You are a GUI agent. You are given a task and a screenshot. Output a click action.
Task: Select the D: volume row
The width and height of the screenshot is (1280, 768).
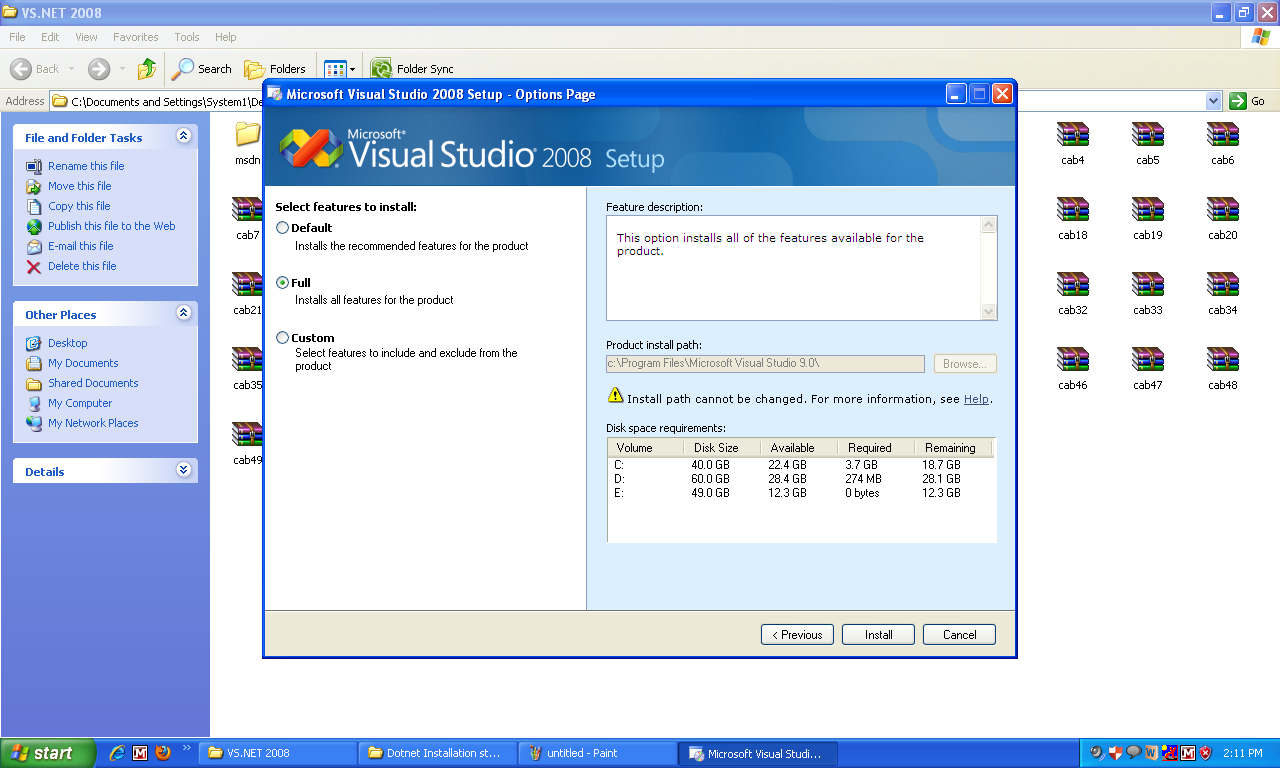[800, 479]
